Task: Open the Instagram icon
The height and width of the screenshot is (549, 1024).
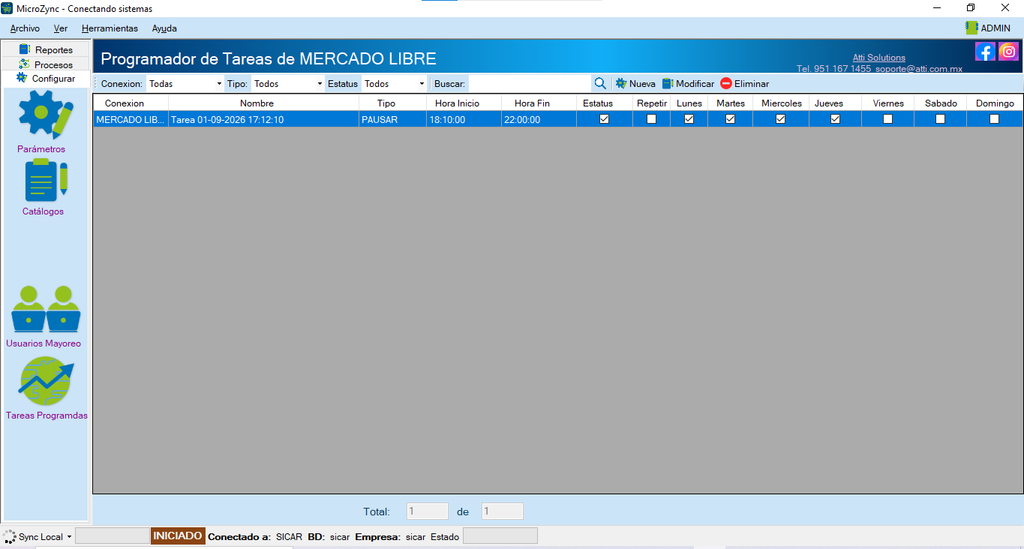Action: [1008, 52]
